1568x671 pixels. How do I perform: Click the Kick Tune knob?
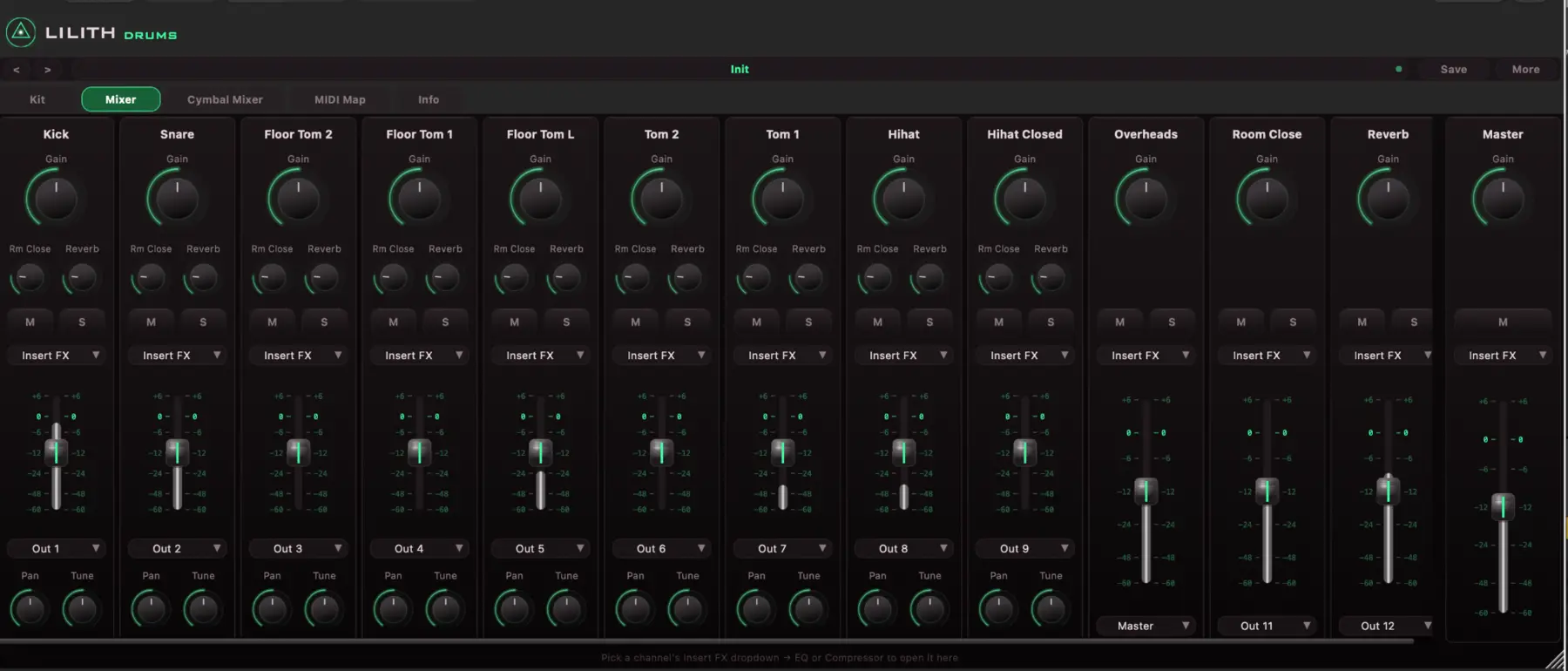pyautogui.click(x=82, y=608)
